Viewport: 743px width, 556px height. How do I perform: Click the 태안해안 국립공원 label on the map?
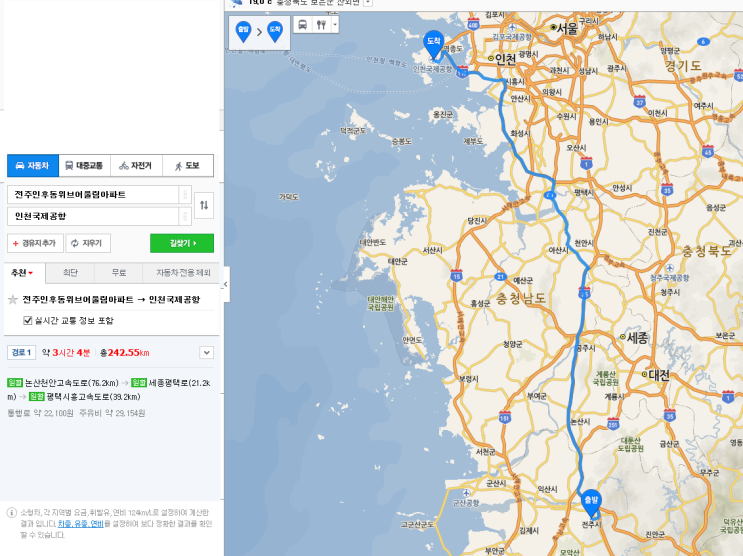(x=381, y=303)
